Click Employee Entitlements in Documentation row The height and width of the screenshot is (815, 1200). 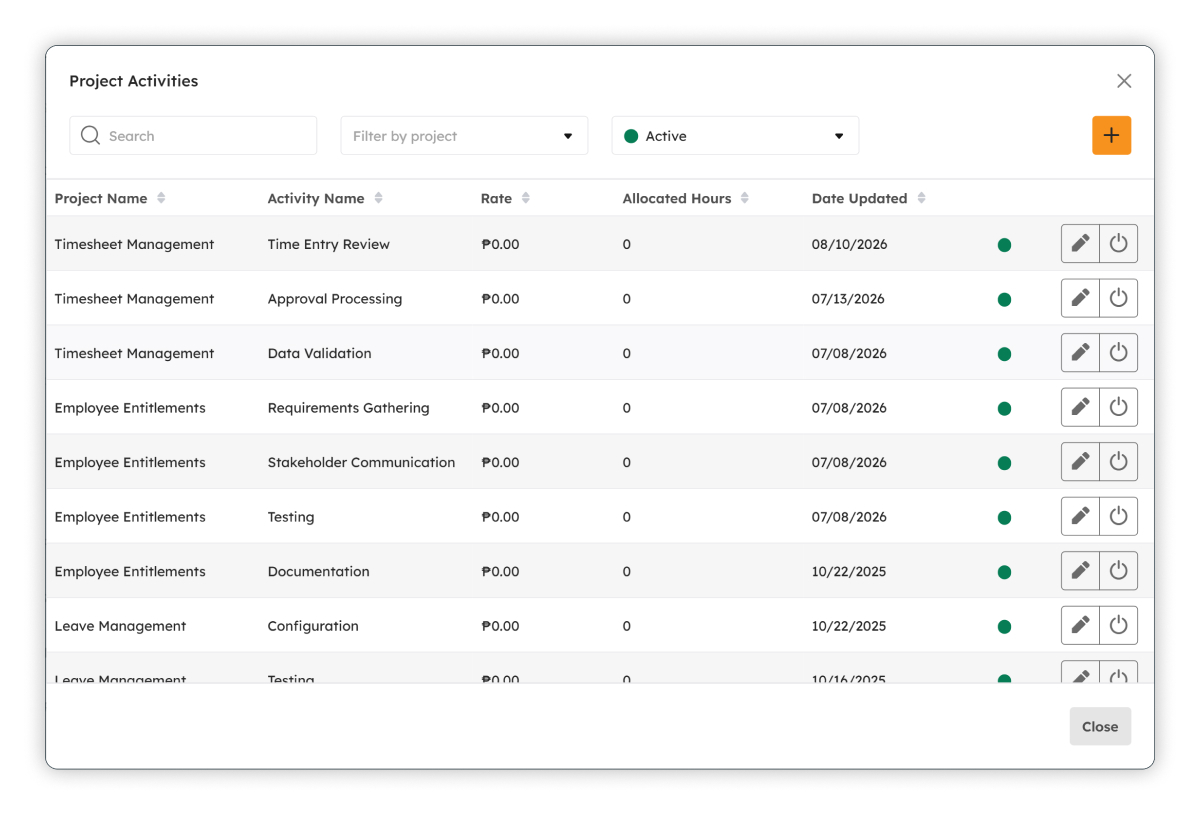130,571
